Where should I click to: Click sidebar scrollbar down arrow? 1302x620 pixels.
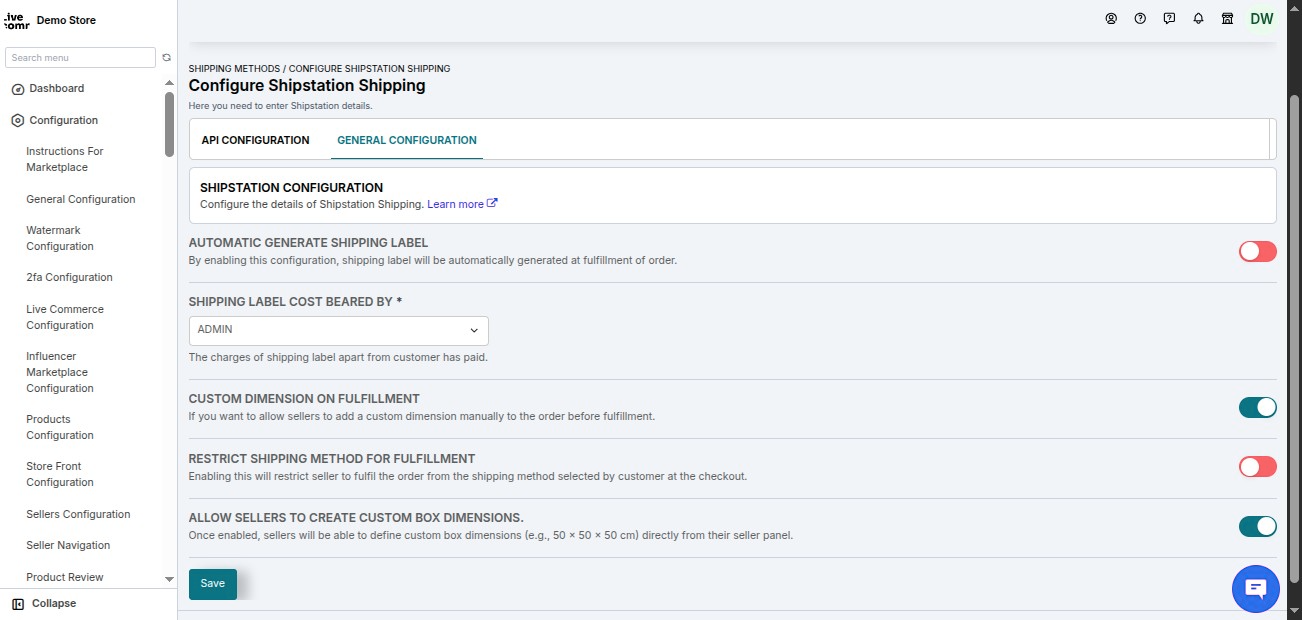coord(169,580)
